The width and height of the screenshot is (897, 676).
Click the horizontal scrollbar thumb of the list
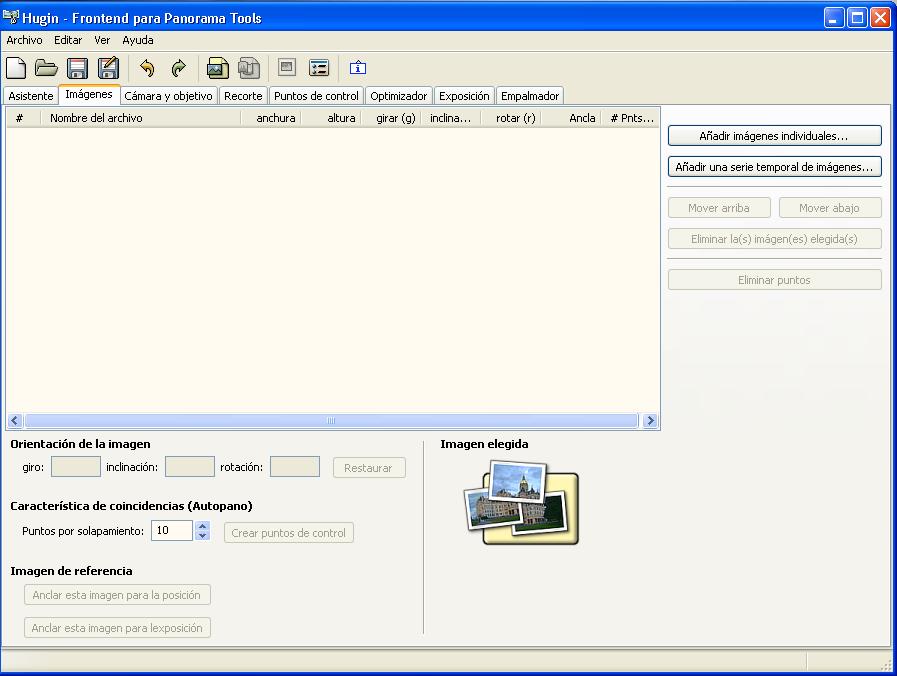(x=331, y=421)
